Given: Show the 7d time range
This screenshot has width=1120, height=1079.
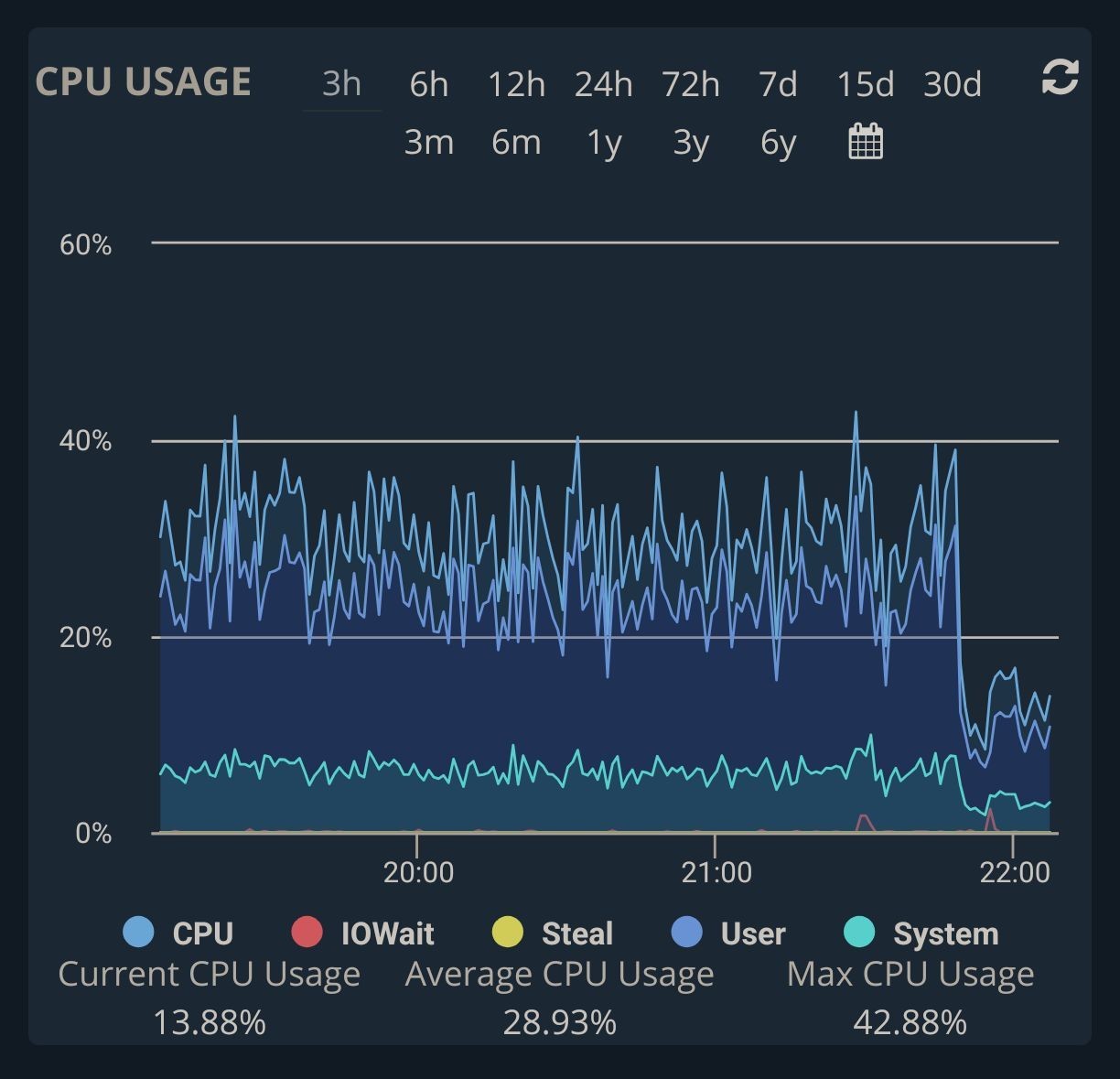Looking at the screenshot, I should point(778,84).
